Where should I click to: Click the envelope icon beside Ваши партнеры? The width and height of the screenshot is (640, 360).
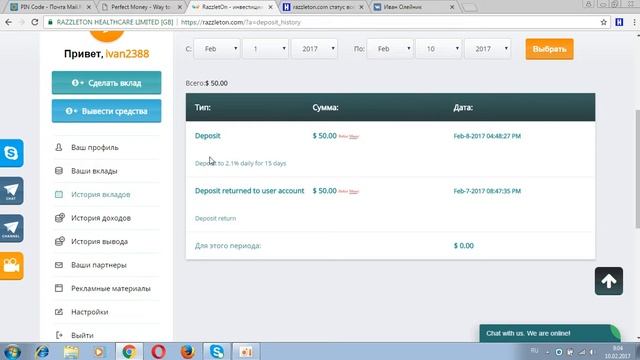coord(59,265)
